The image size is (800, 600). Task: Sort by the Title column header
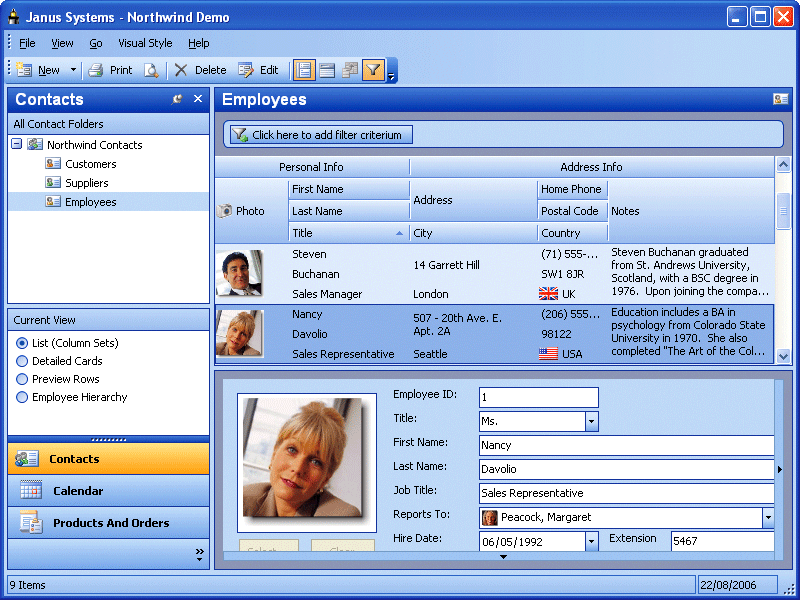[x=348, y=233]
